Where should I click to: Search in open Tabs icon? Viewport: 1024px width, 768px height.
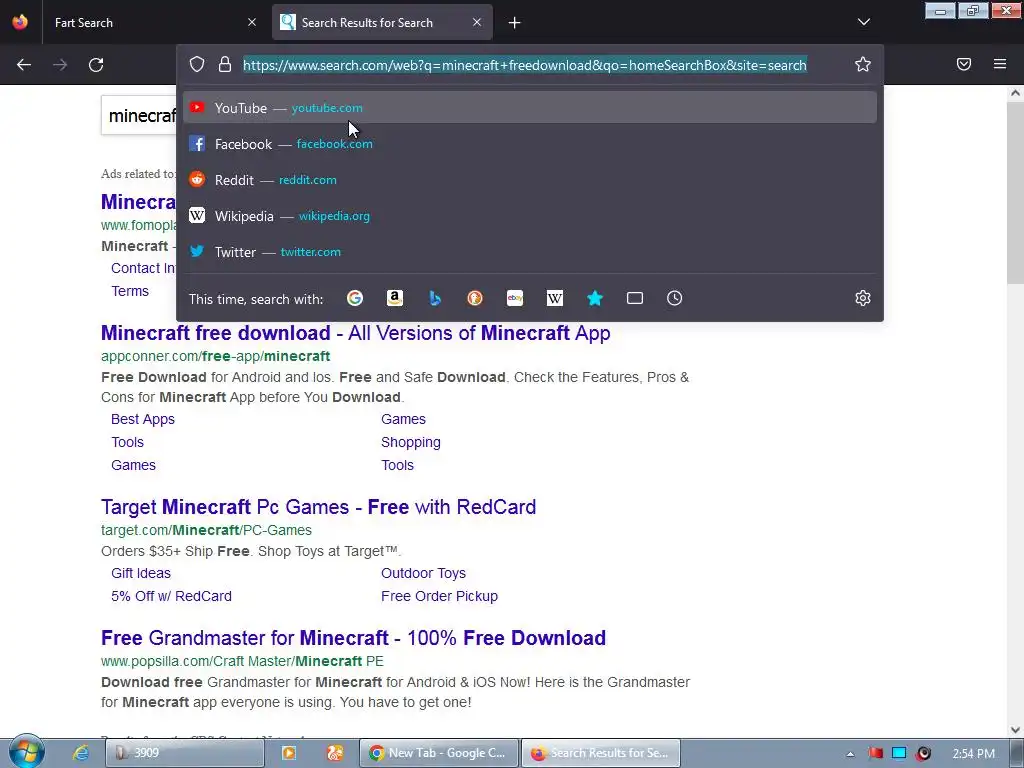[635, 298]
